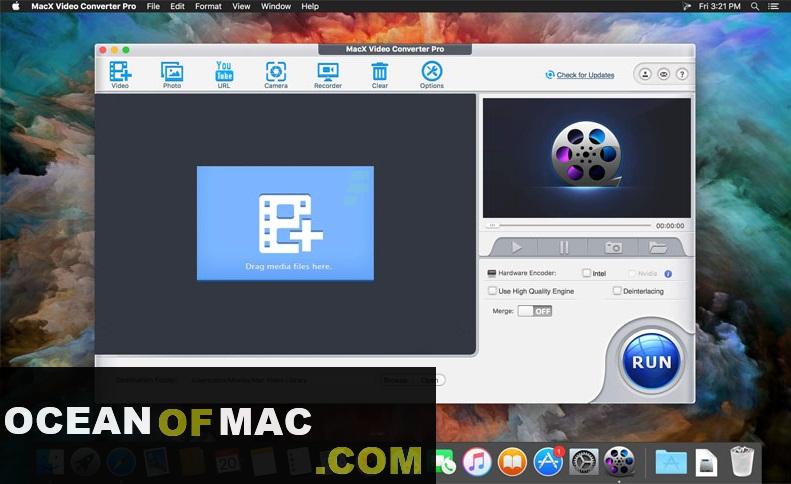The width and height of the screenshot is (791, 484).
Task: Click the blue RUN button
Action: (651, 361)
